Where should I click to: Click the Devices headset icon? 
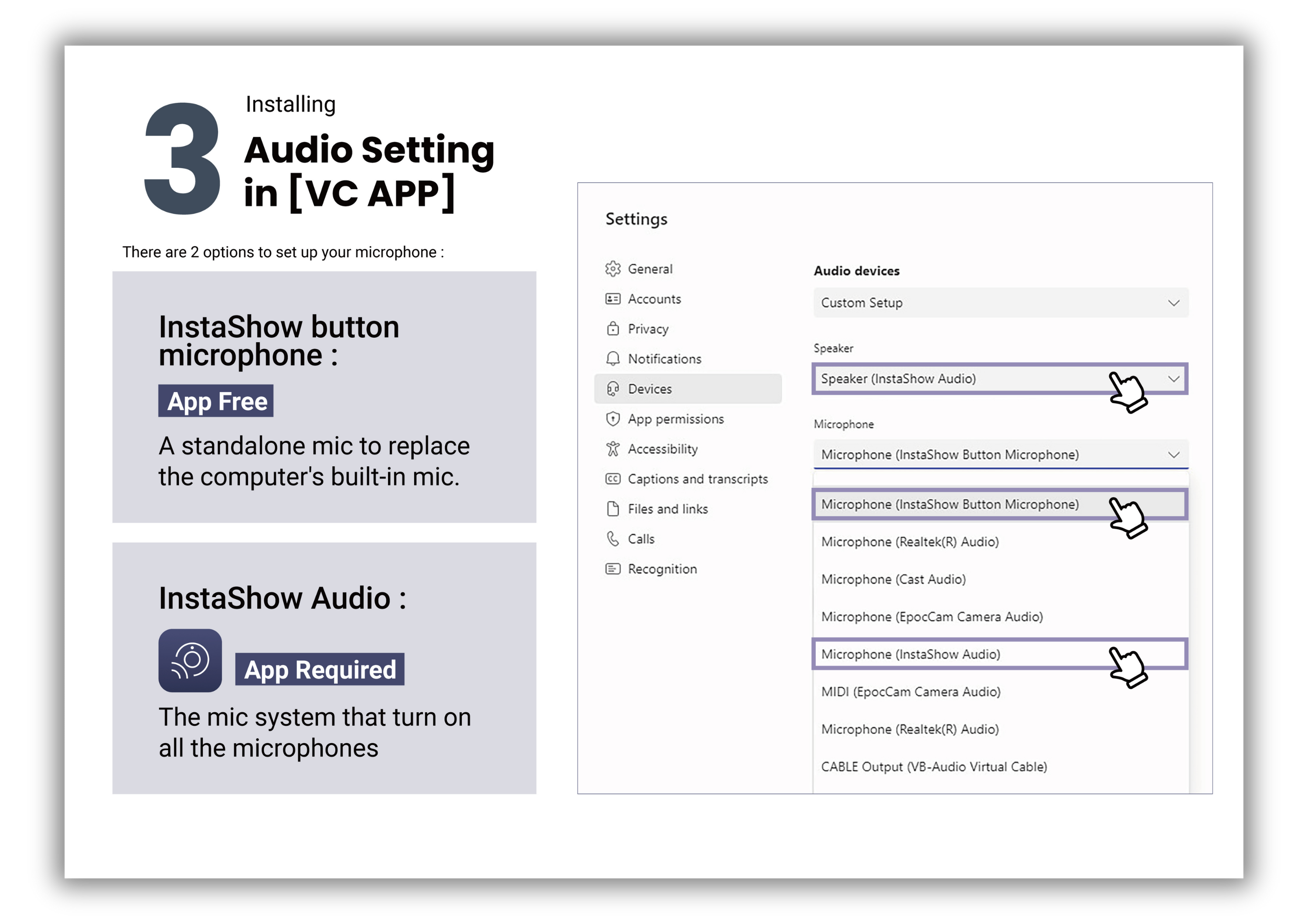tap(613, 389)
